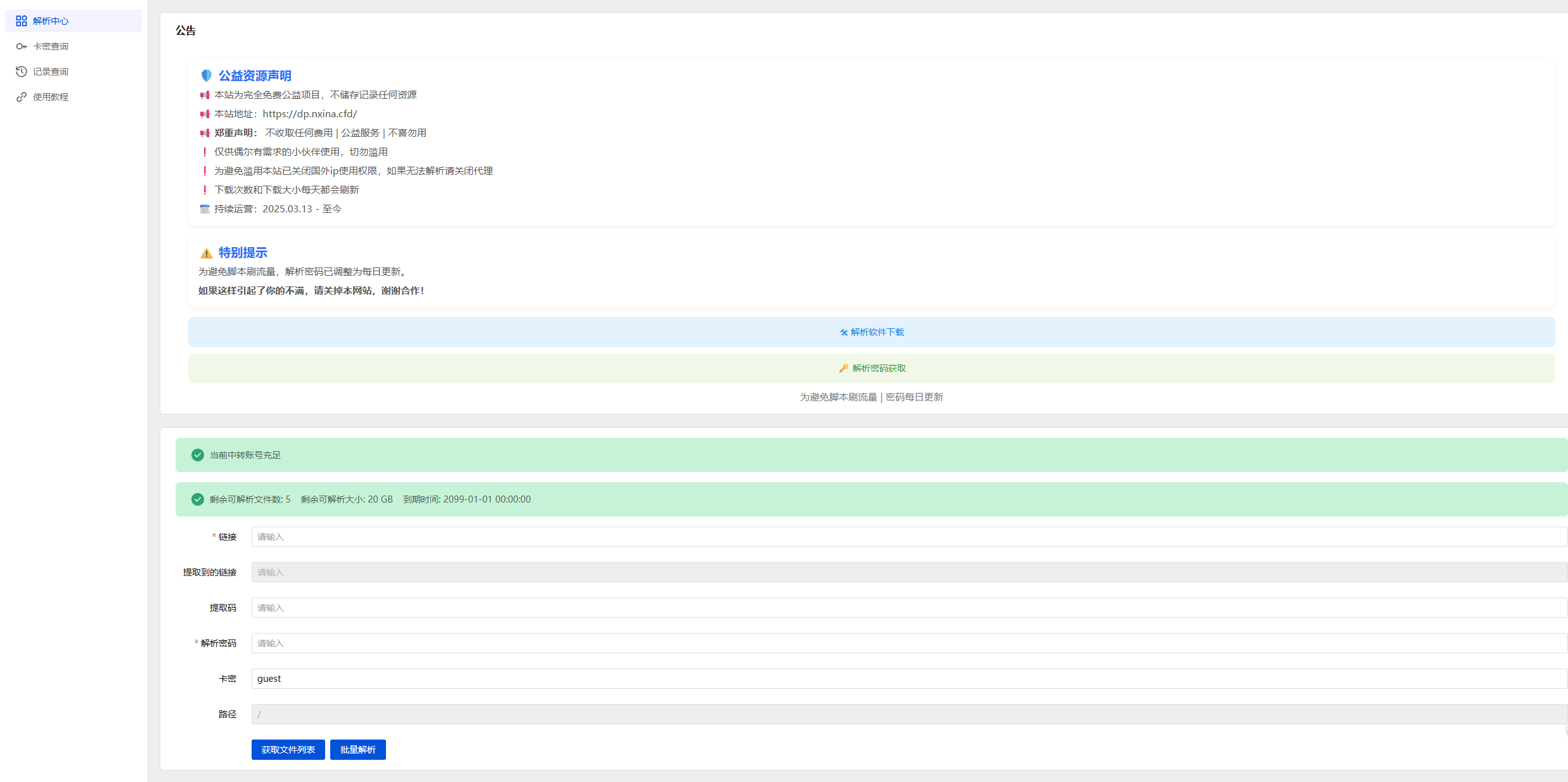1568x782 pixels.
Task: Click the 解析中心 grid icon in sidebar
Action: pyautogui.click(x=22, y=21)
